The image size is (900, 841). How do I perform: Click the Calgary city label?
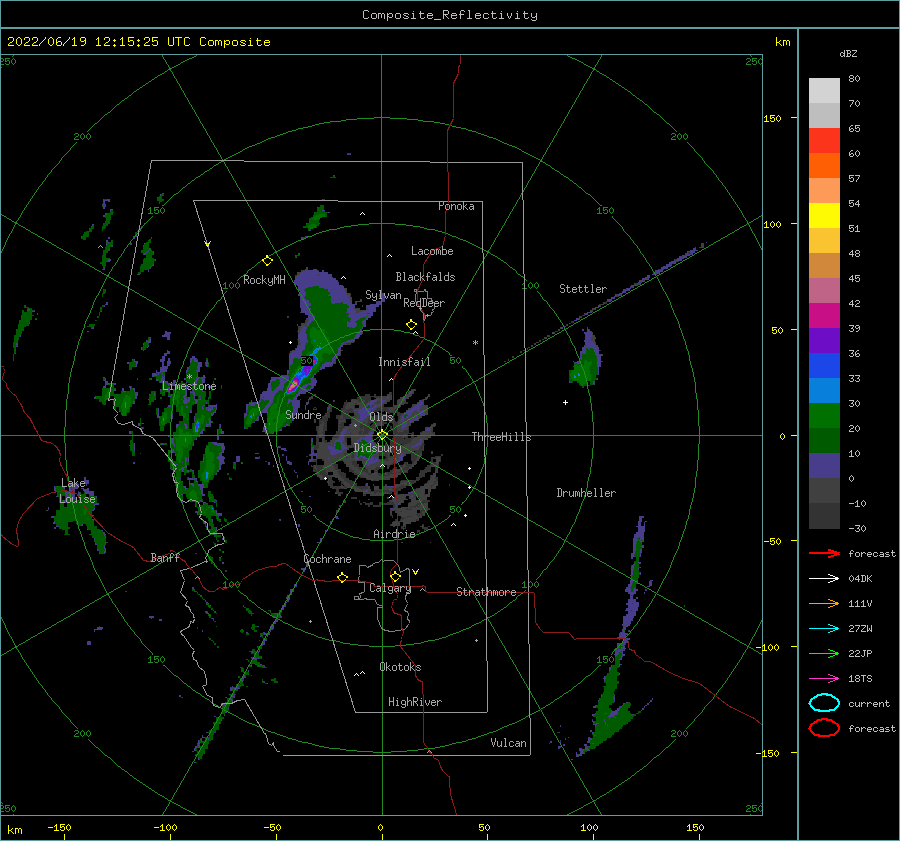click(x=390, y=588)
